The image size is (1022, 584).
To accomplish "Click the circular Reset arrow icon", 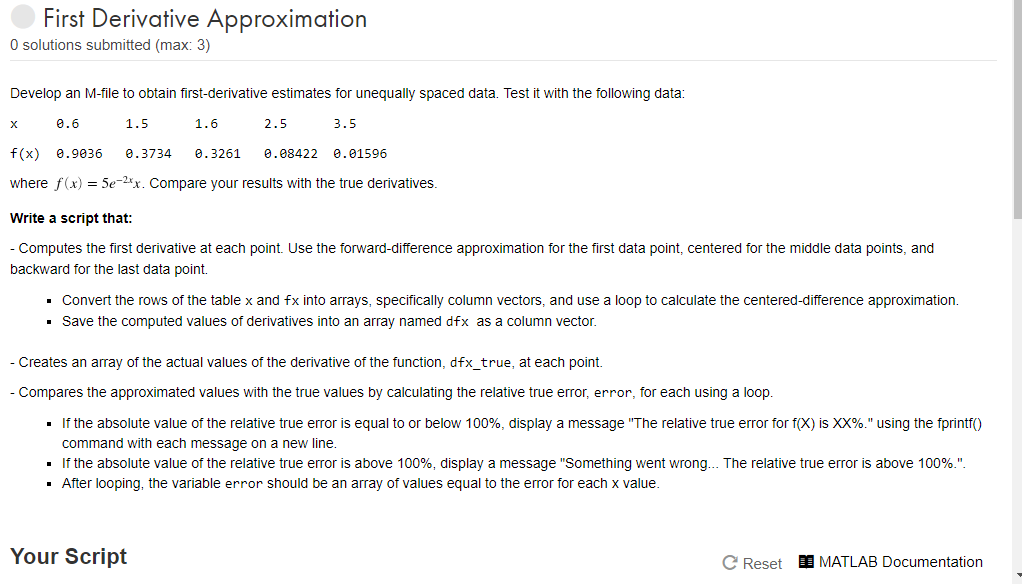I will tap(731, 563).
